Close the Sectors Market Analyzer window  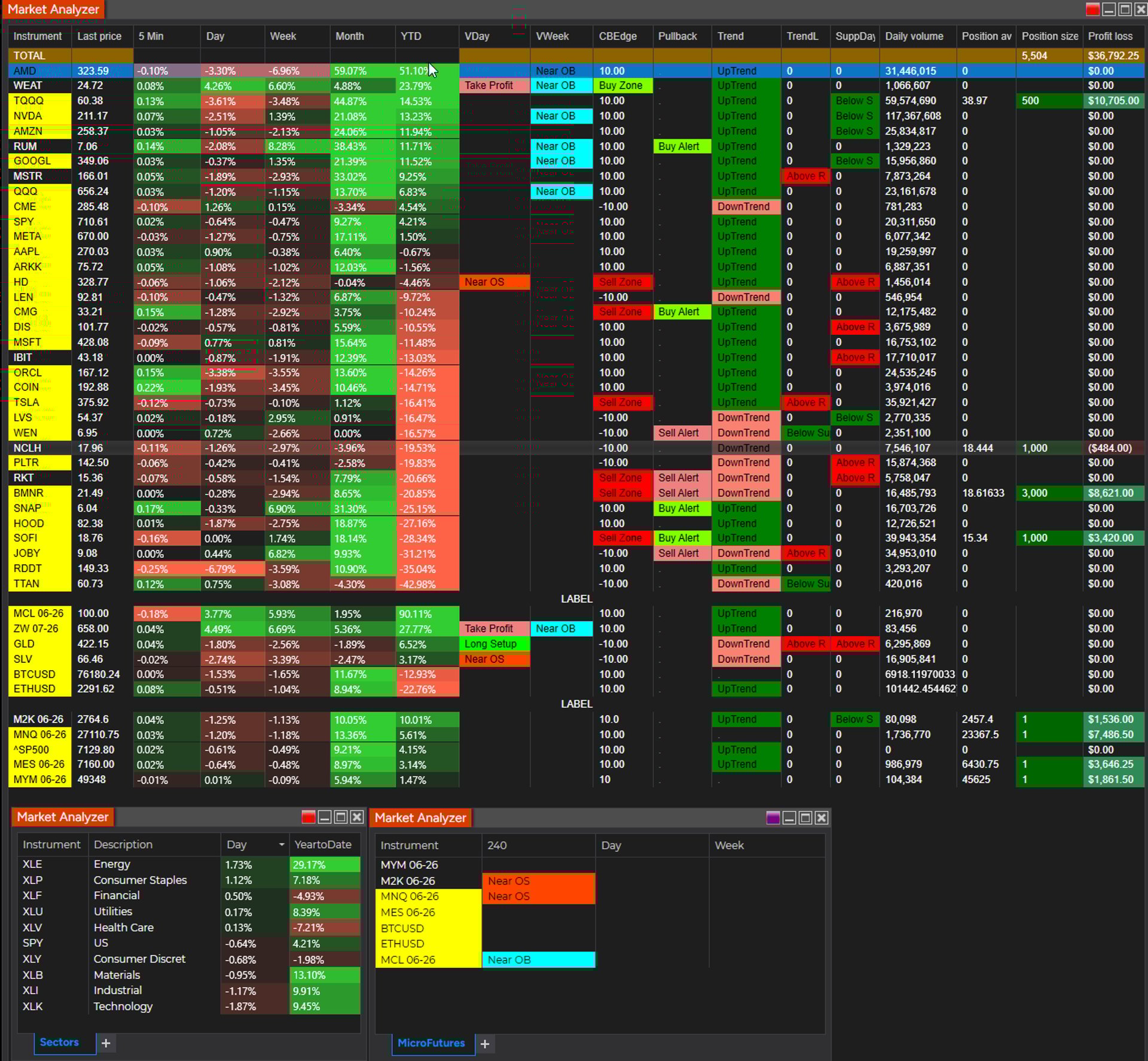tap(357, 817)
